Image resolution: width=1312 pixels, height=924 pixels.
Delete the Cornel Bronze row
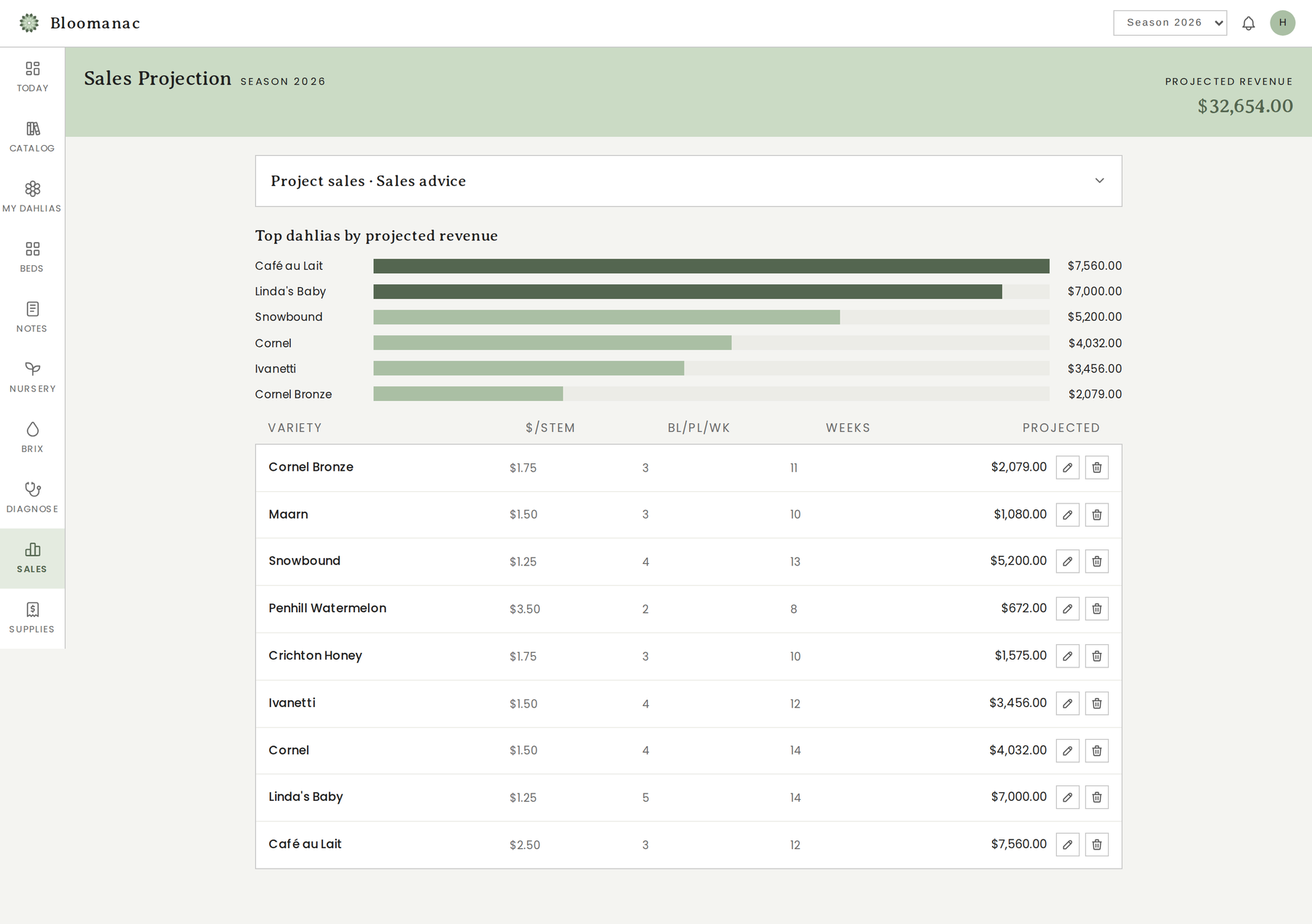1097,468
